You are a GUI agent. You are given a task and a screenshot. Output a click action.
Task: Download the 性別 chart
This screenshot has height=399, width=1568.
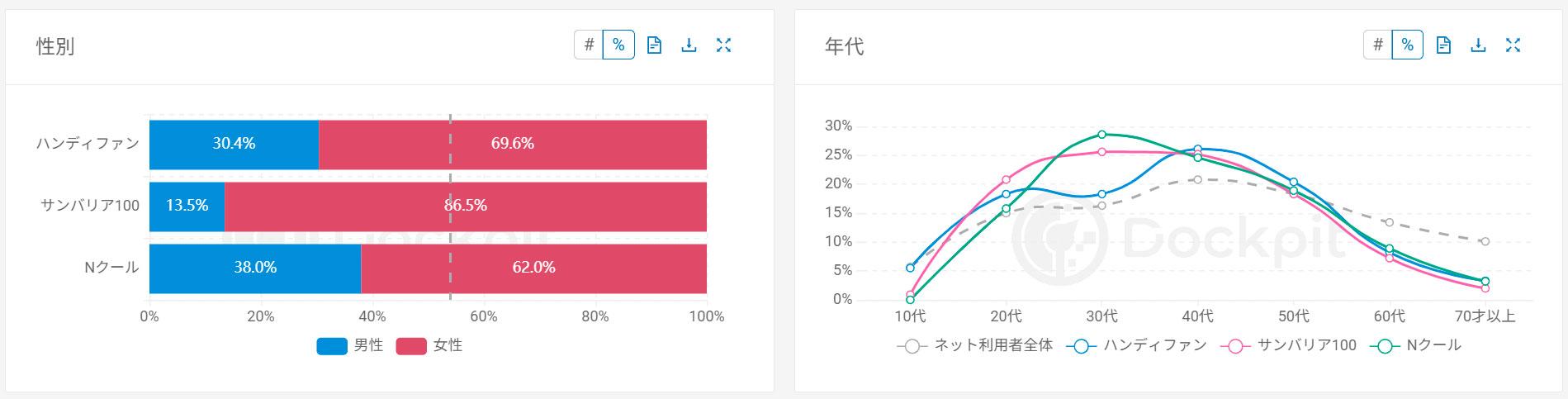pos(689,45)
